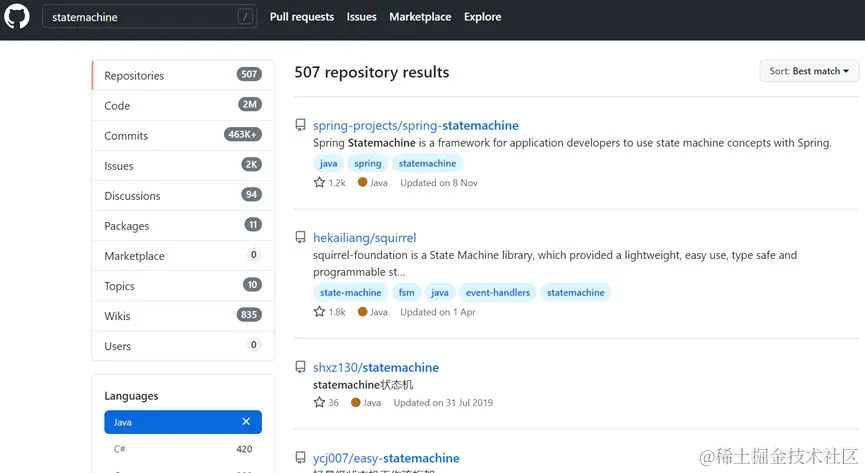
Task: Focus the statemachine search field
Action: click(x=140, y=17)
